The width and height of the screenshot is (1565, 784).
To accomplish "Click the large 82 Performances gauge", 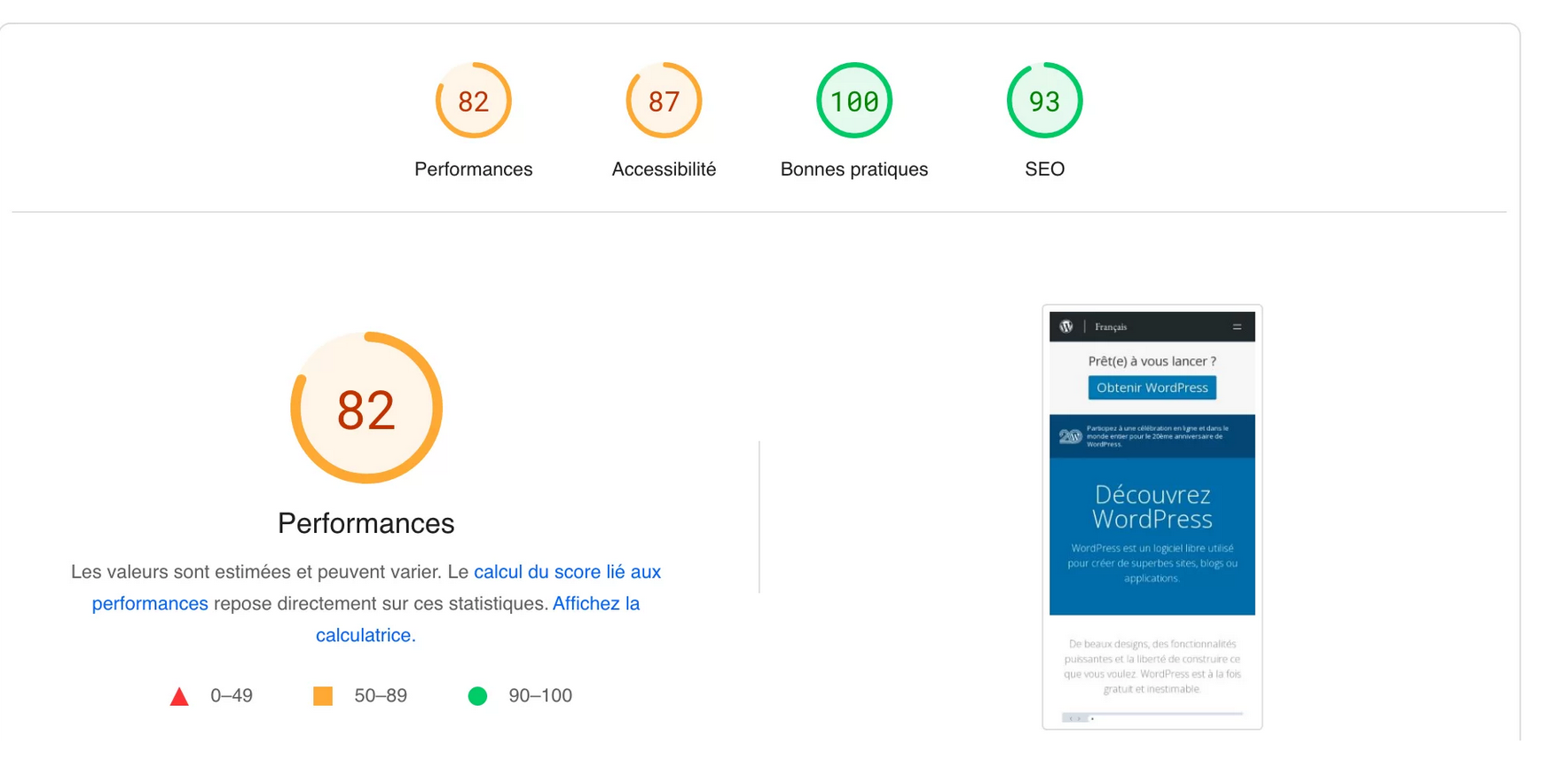I will pyautogui.click(x=366, y=408).
